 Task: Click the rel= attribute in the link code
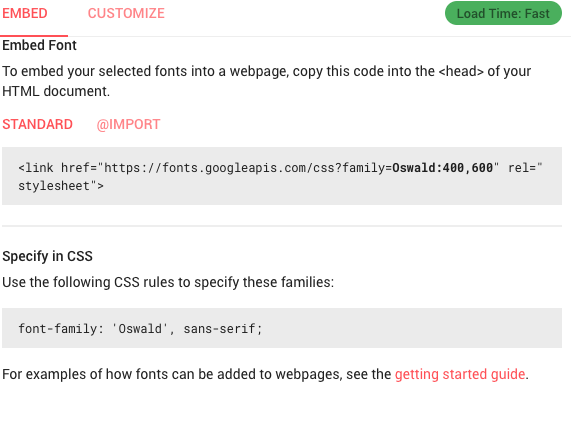pyautogui.click(x=522, y=168)
